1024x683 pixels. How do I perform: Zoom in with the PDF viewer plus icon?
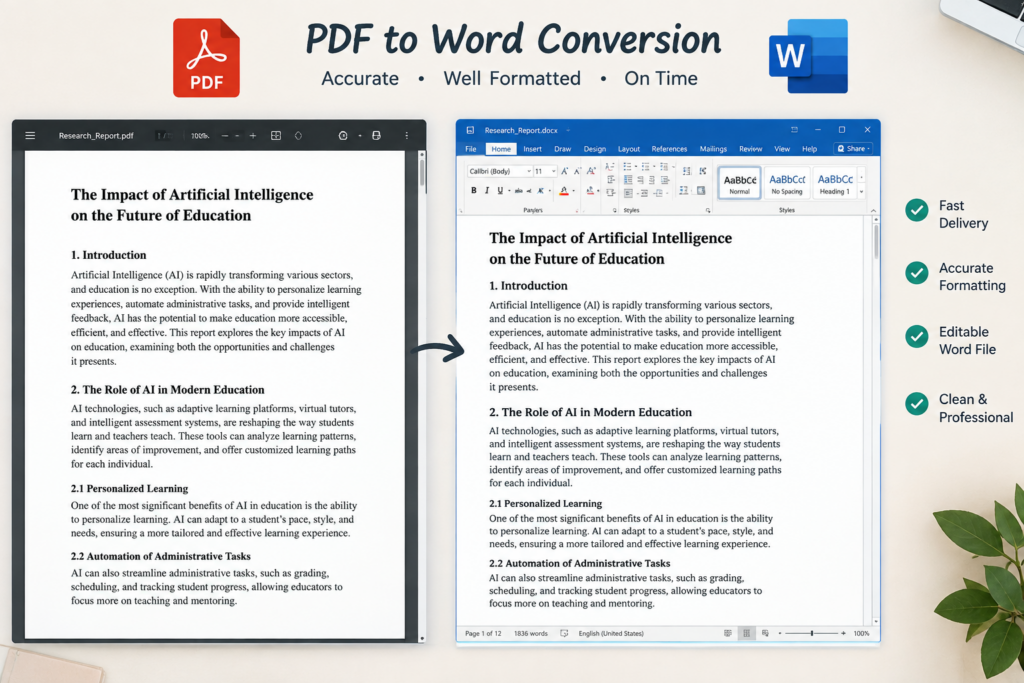pos(253,136)
